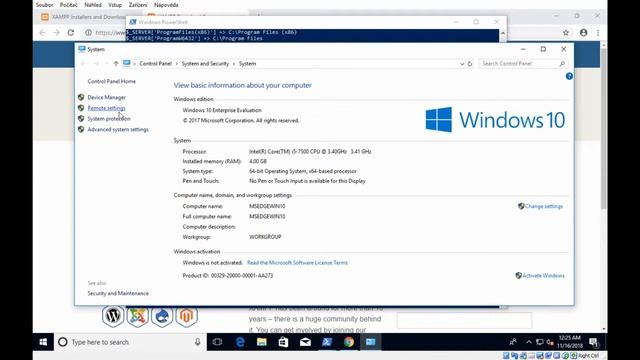Open the Action Center notifications icon

594,342
